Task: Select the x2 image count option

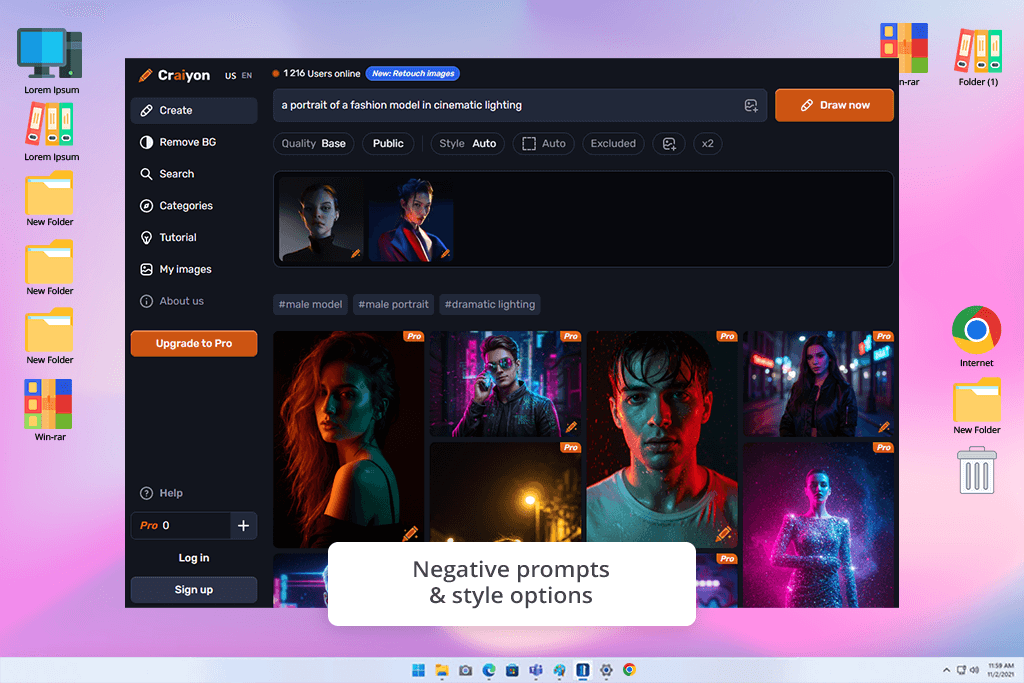Action: 707,144
